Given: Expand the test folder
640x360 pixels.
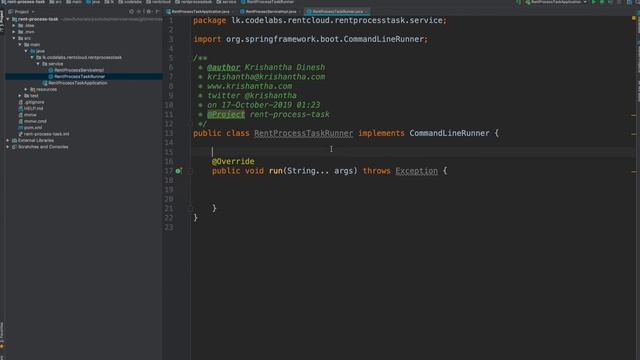Looking at the screenshot, I should click(x=20, y=96).
